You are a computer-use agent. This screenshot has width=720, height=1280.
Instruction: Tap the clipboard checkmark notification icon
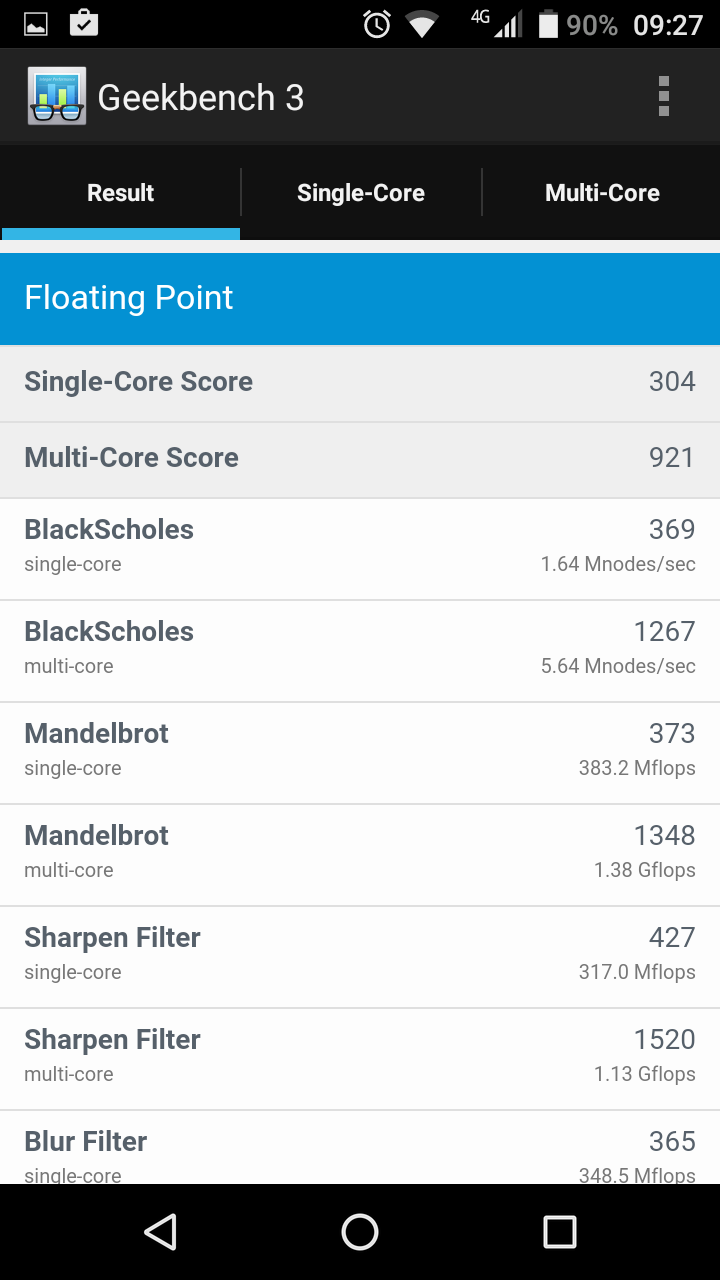coord(84,23)
